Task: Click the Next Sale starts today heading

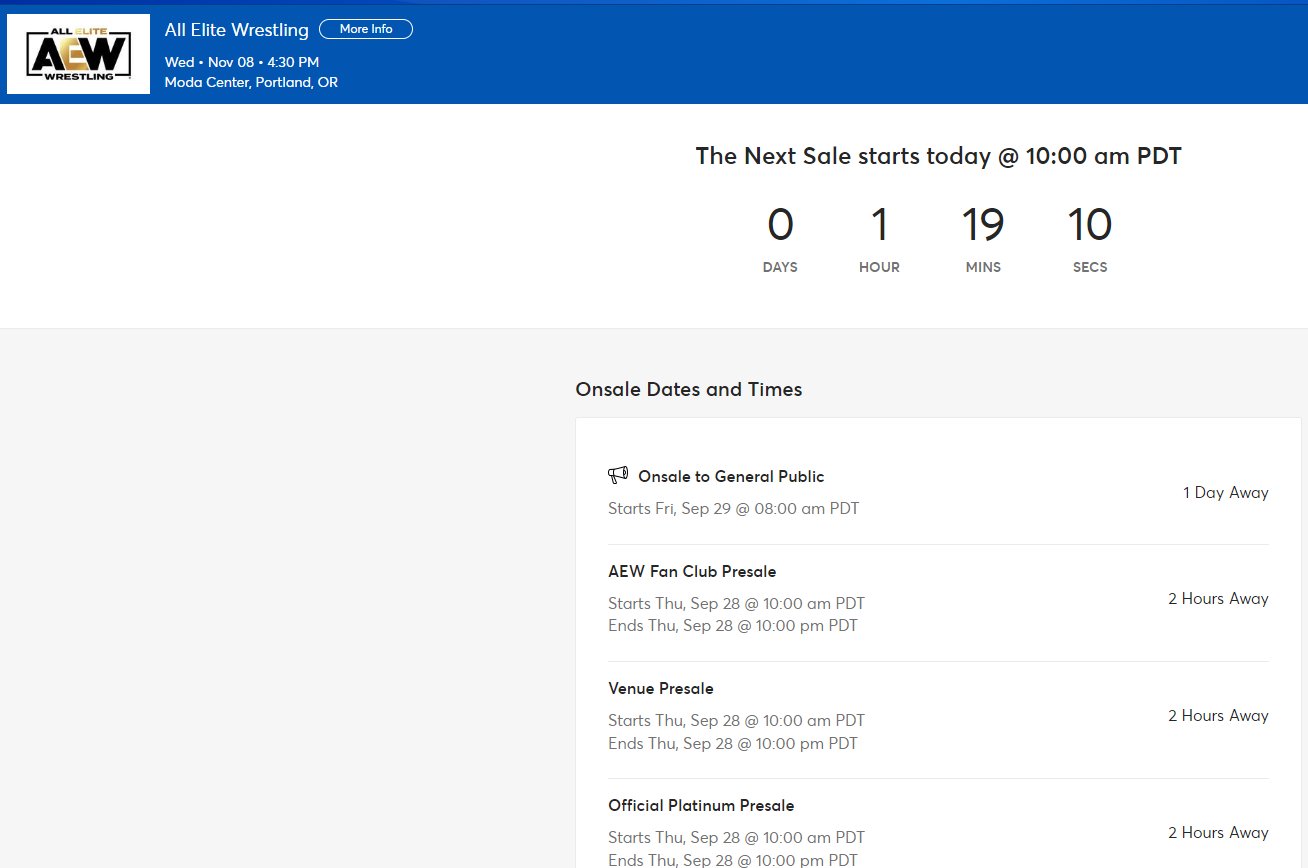Action: (939, 156)
